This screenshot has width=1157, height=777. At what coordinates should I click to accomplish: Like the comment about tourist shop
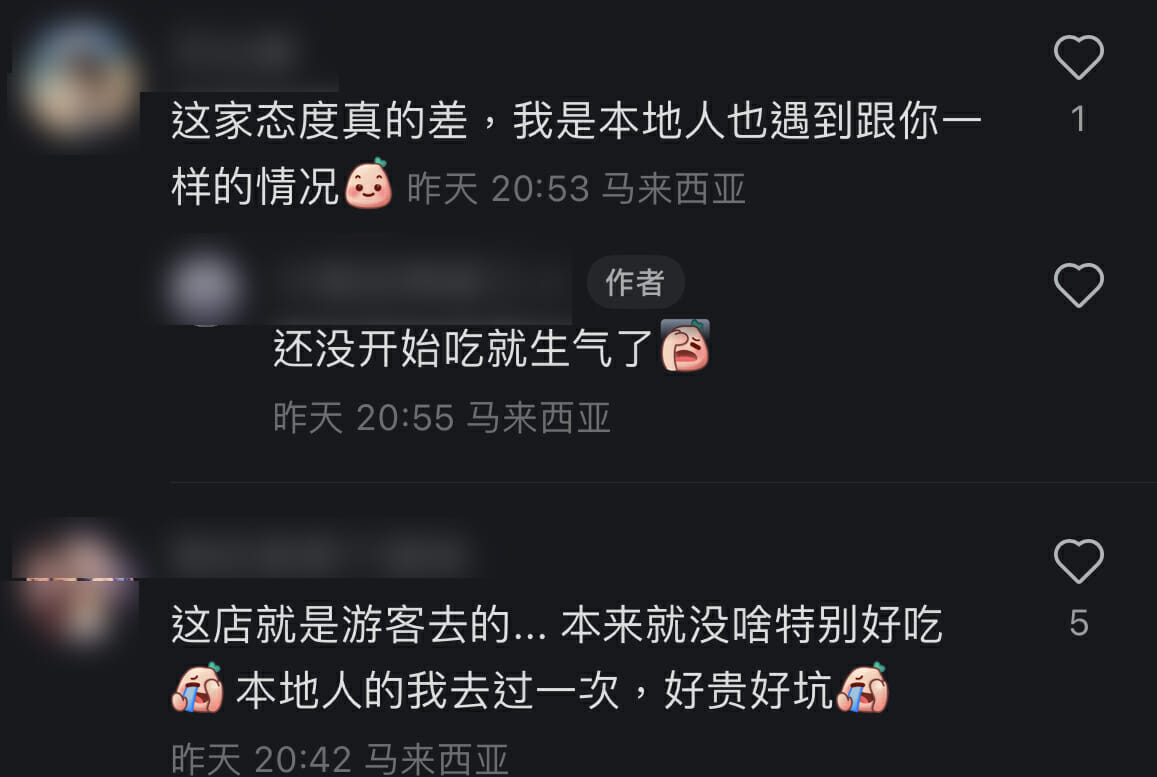pos(1078,561)
